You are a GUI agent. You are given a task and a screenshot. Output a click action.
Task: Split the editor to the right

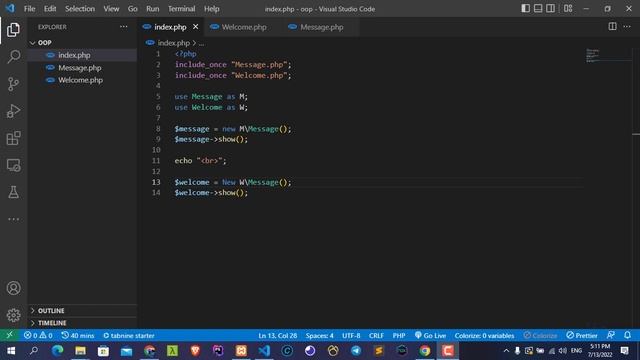pyautogui.click(x=612, y=27)
